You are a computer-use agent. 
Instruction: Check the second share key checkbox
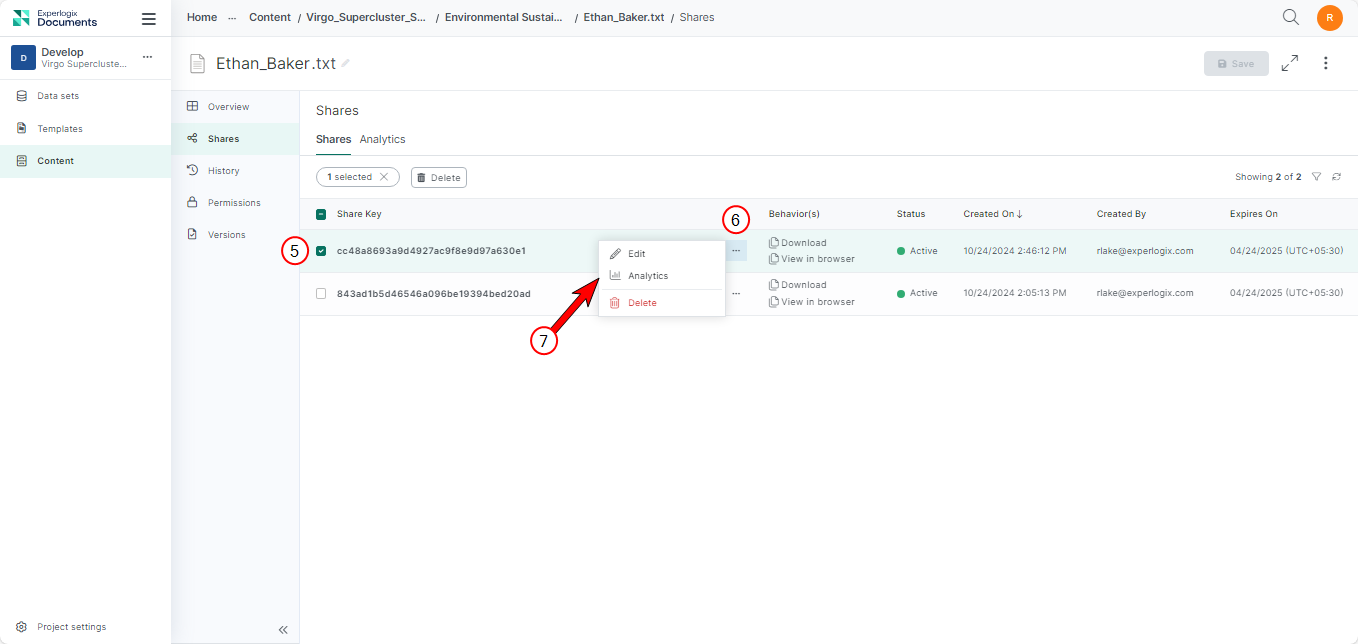(x=321, y=293)
